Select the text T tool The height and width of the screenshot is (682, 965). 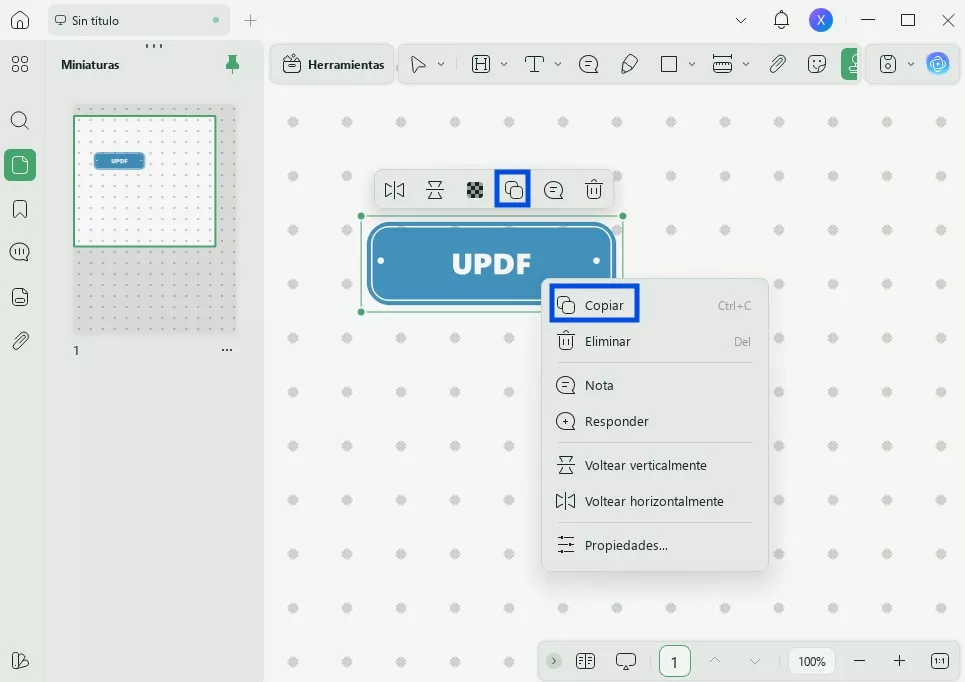tap(534, 64)
